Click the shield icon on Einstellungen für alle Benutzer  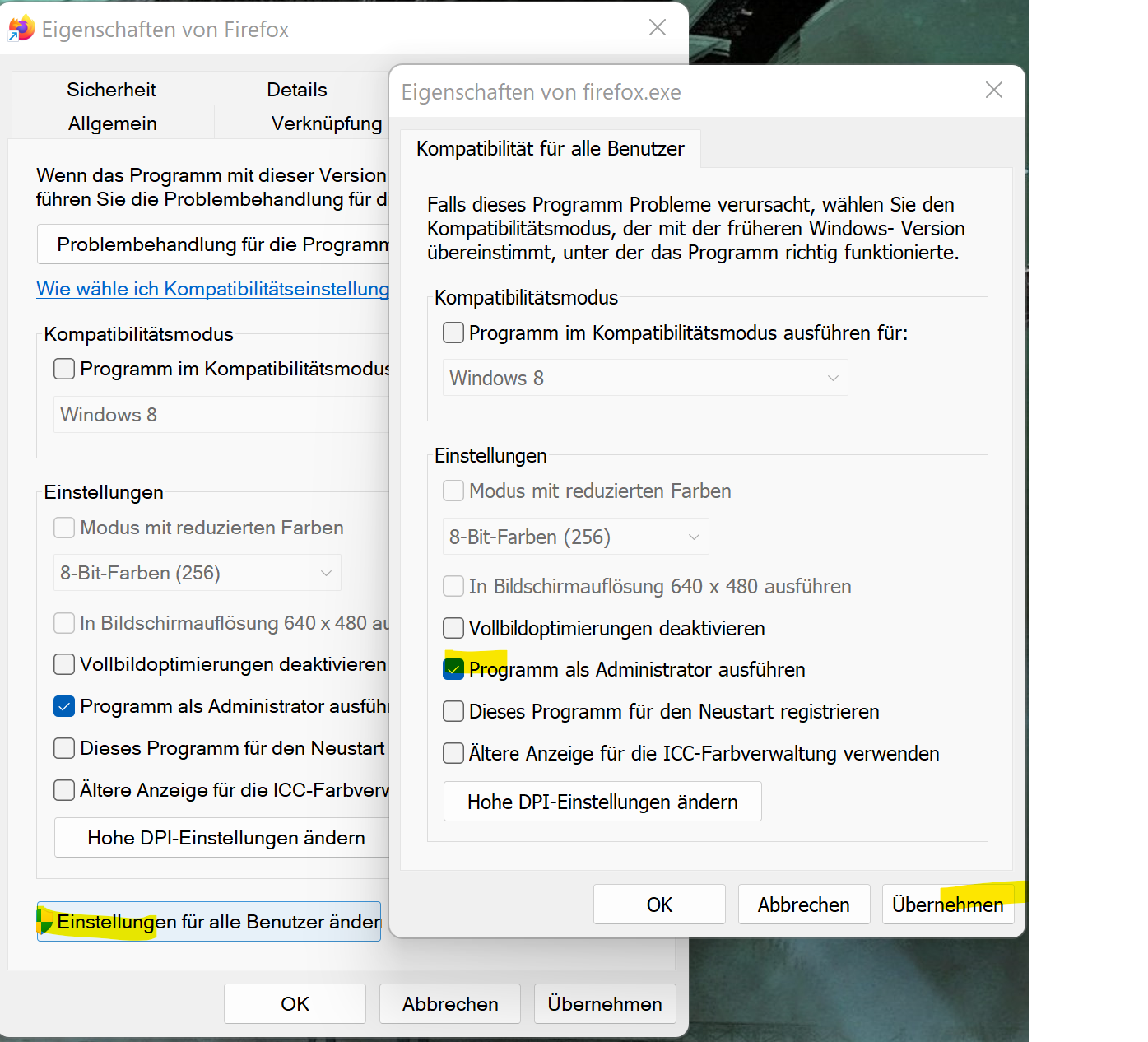click(x=46, y=922)
